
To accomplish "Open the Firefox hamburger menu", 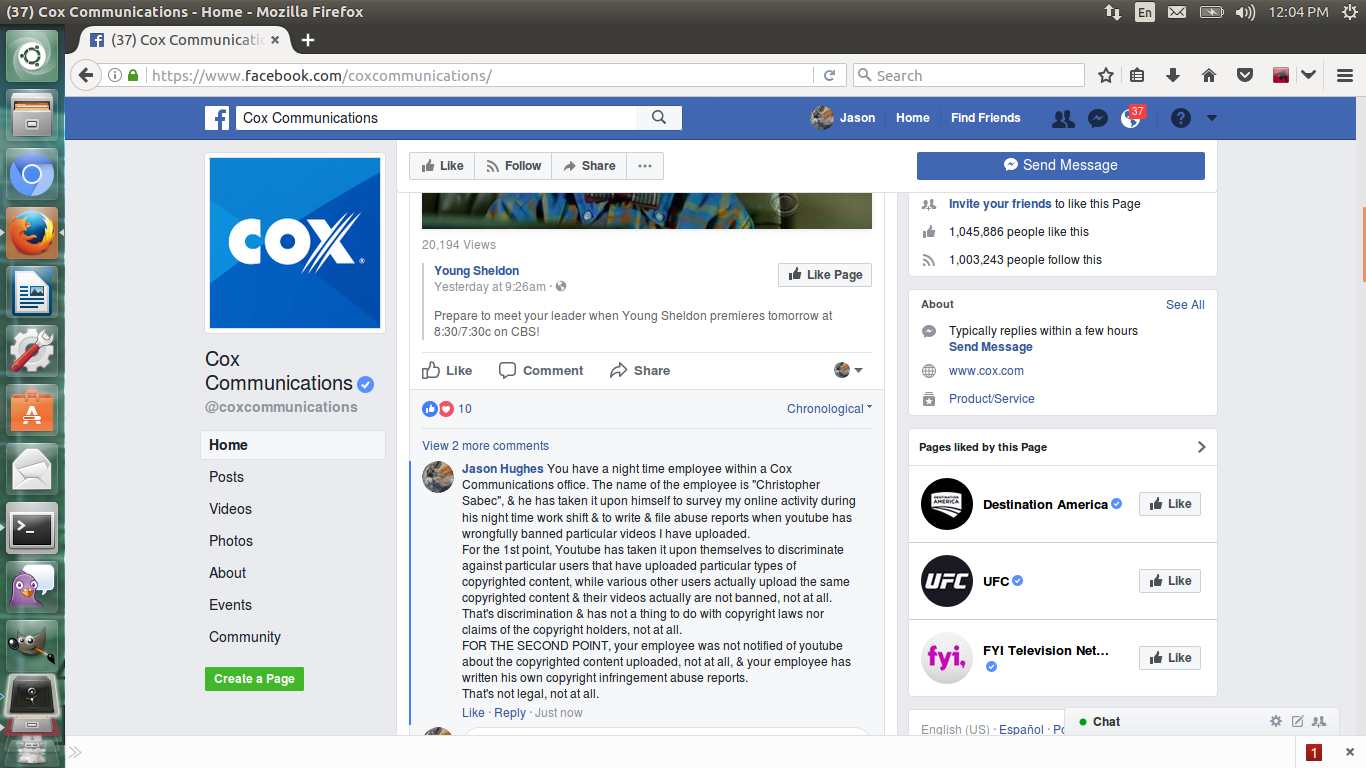I will (1345, 75).
